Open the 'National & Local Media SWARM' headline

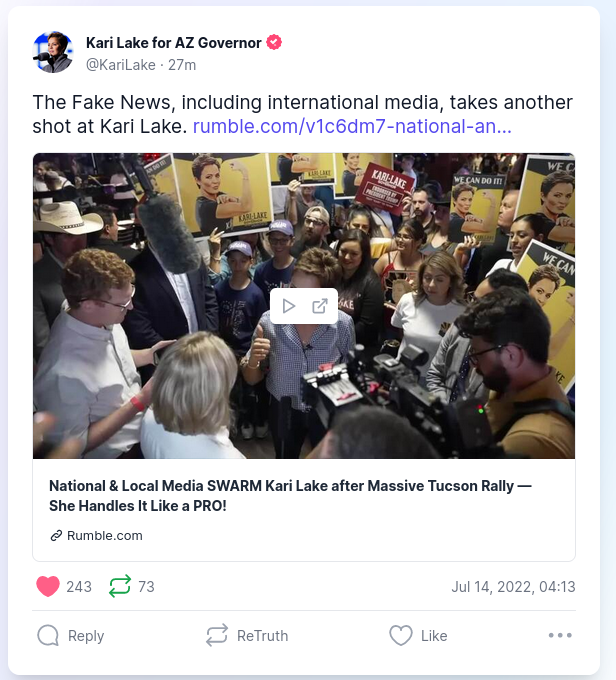click(x=290, y=496)
